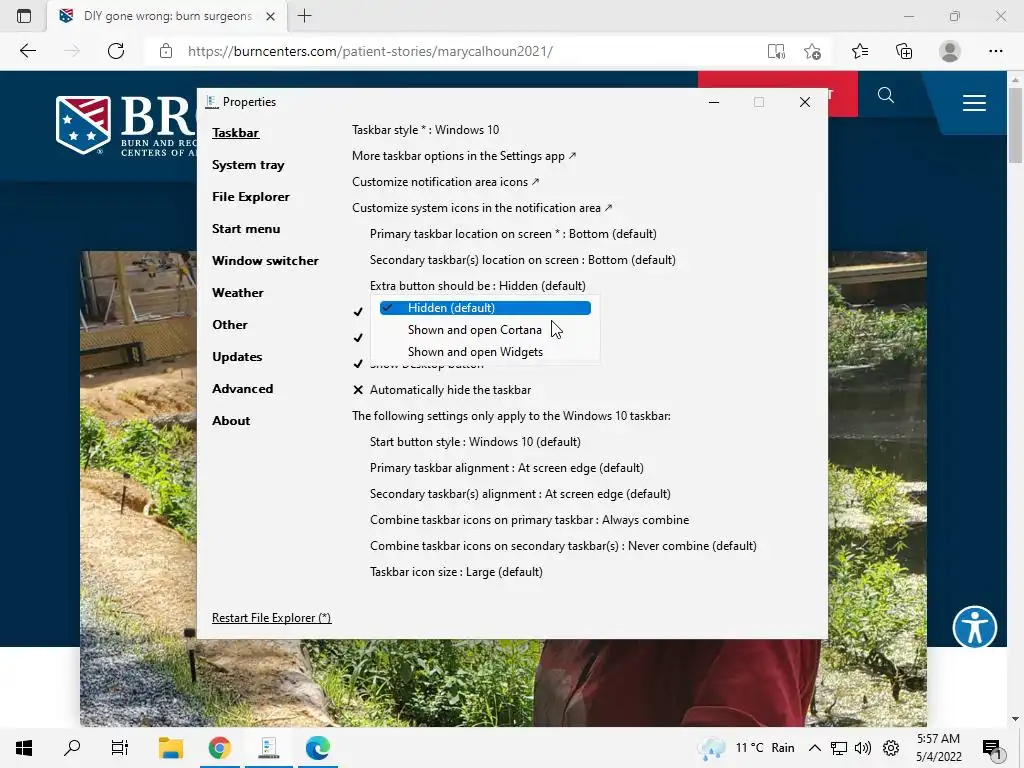Open the accessibility widget icon
Viewport: 1024px width, 768px height.
(x=974, y=627)
